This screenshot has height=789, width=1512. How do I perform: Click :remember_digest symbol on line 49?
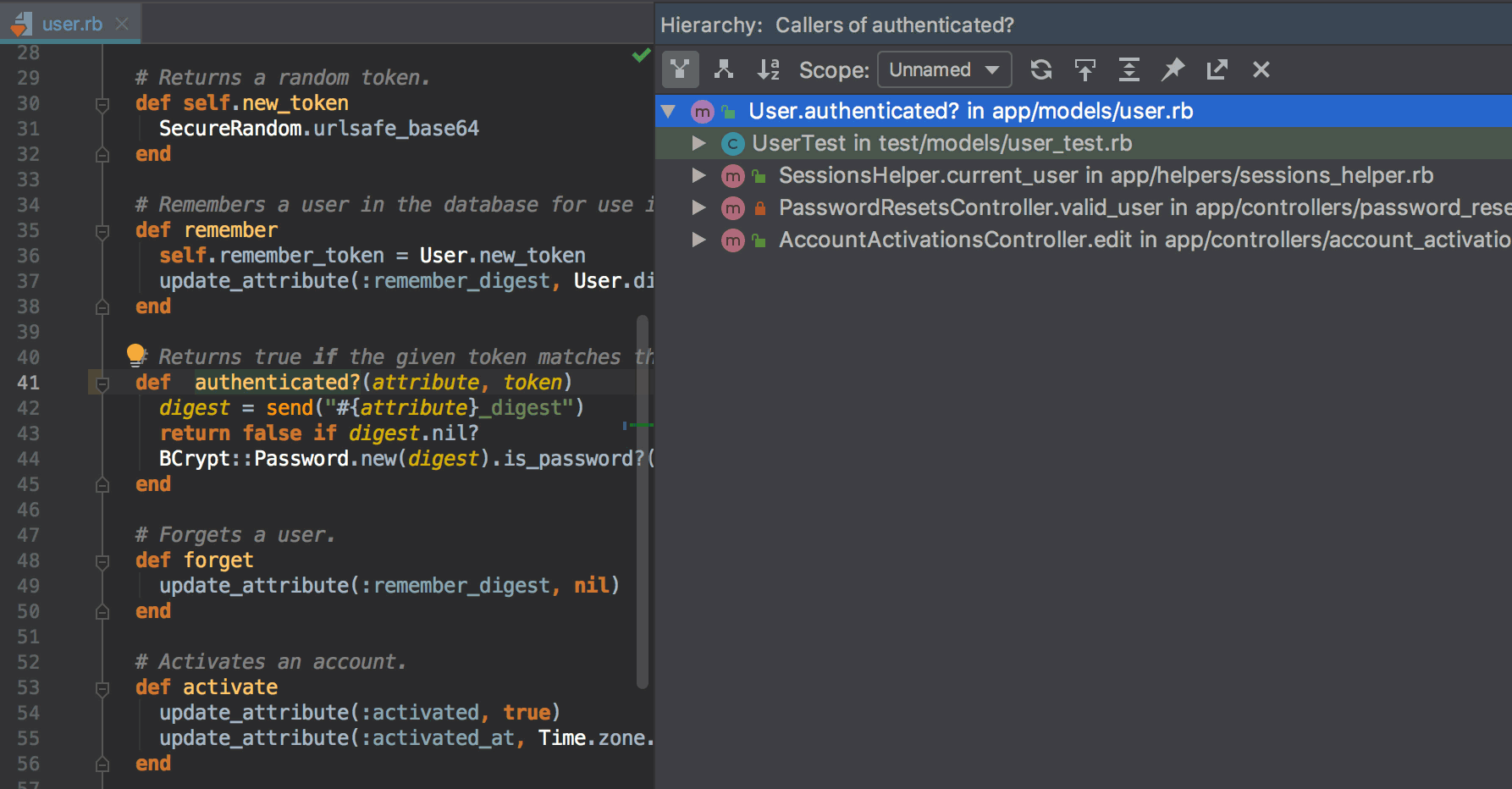455,586
